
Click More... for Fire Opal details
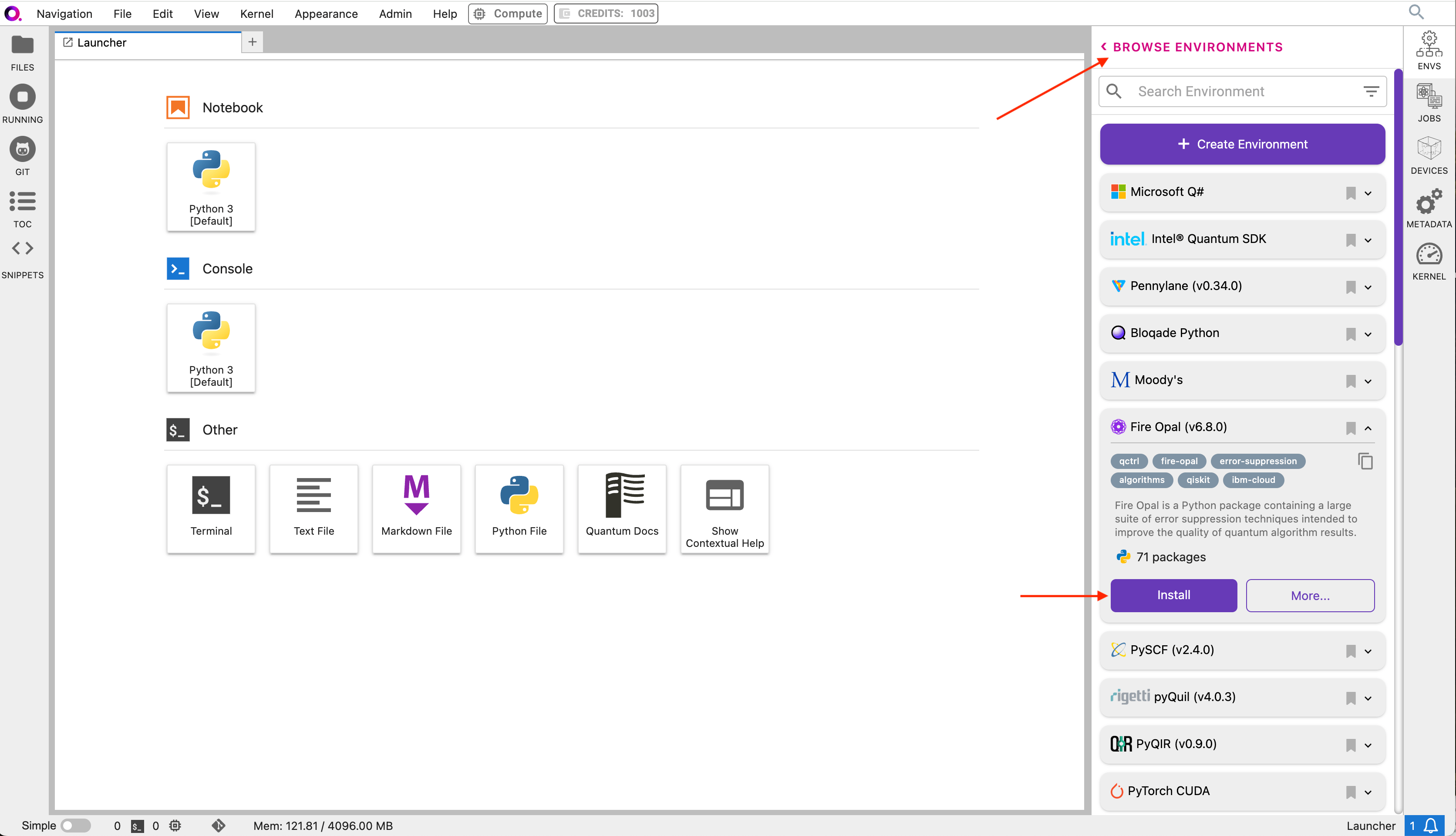click(x=1310, y=595)
